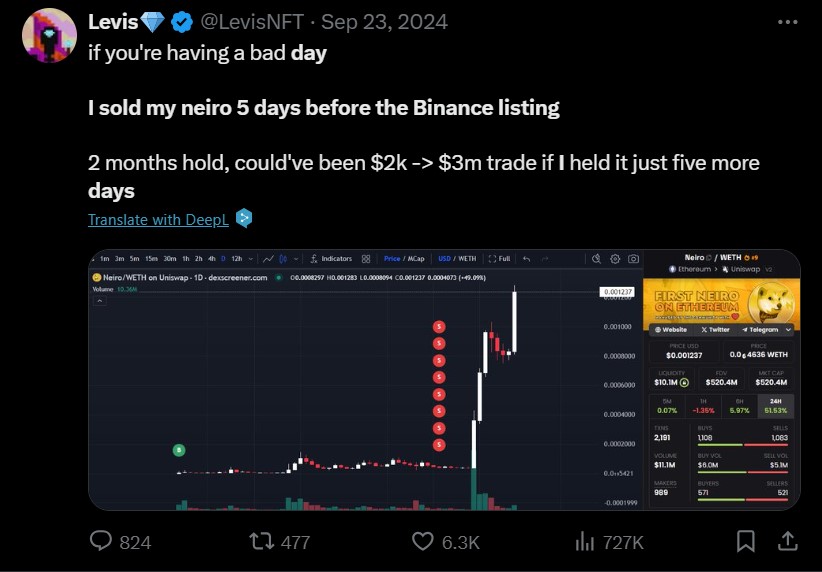Collapse the Volume indicator chevron

pyautogui.click(x=100, y=301)
